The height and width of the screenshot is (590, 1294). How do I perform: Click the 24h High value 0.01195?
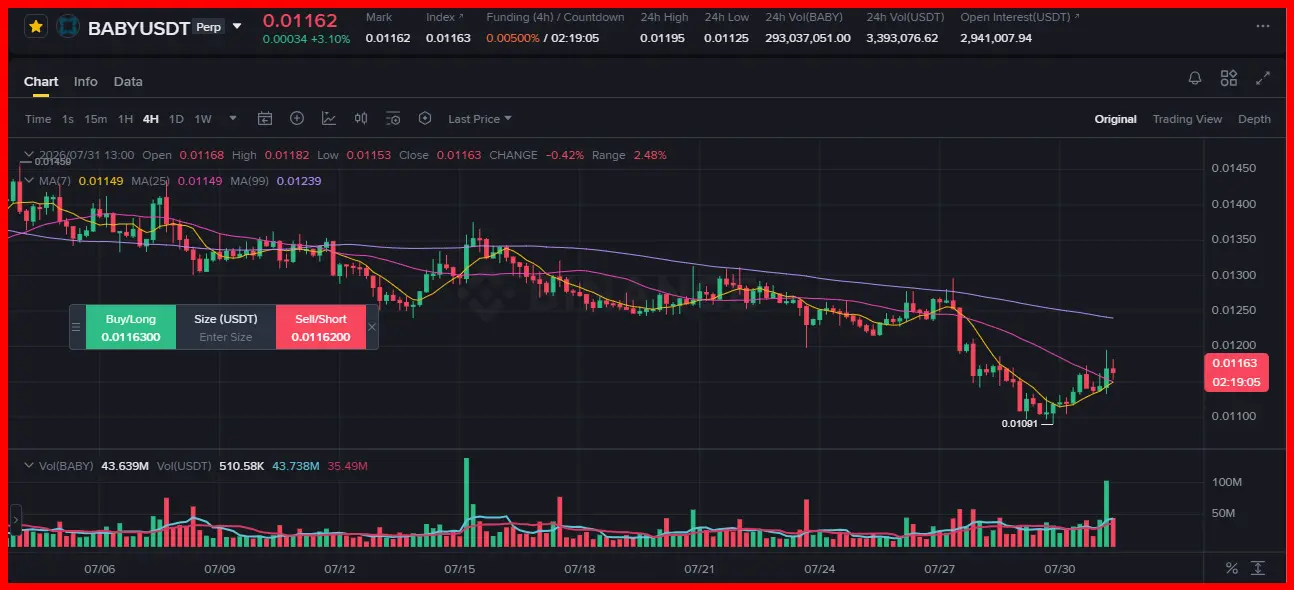(662, 38)
